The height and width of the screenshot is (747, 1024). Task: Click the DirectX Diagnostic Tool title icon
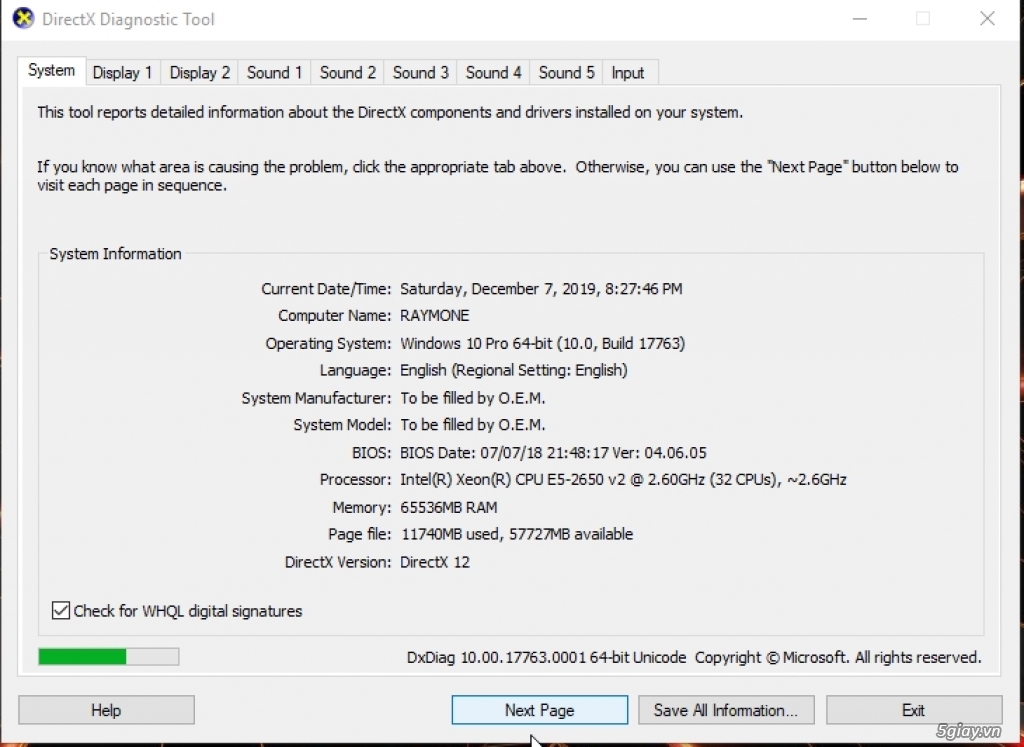pyautogui.click(x=24, y=18)
